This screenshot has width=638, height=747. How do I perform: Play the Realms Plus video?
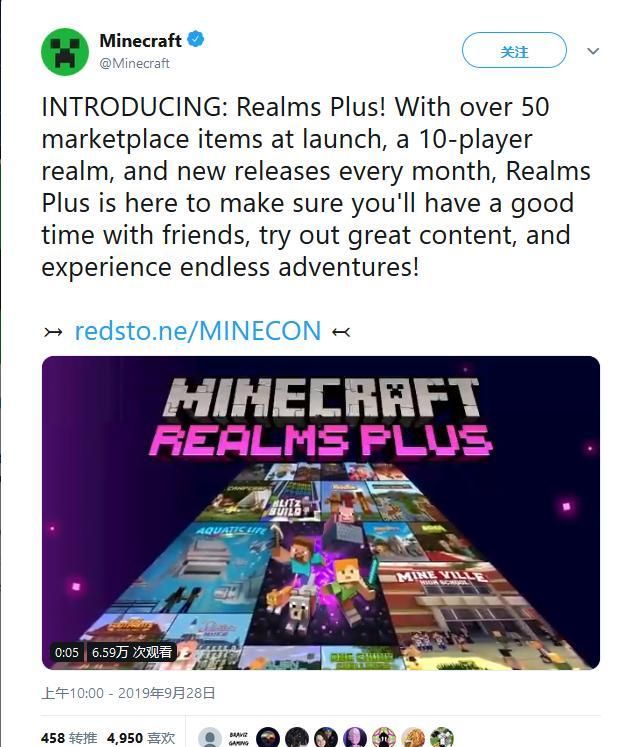coord(321,513)
